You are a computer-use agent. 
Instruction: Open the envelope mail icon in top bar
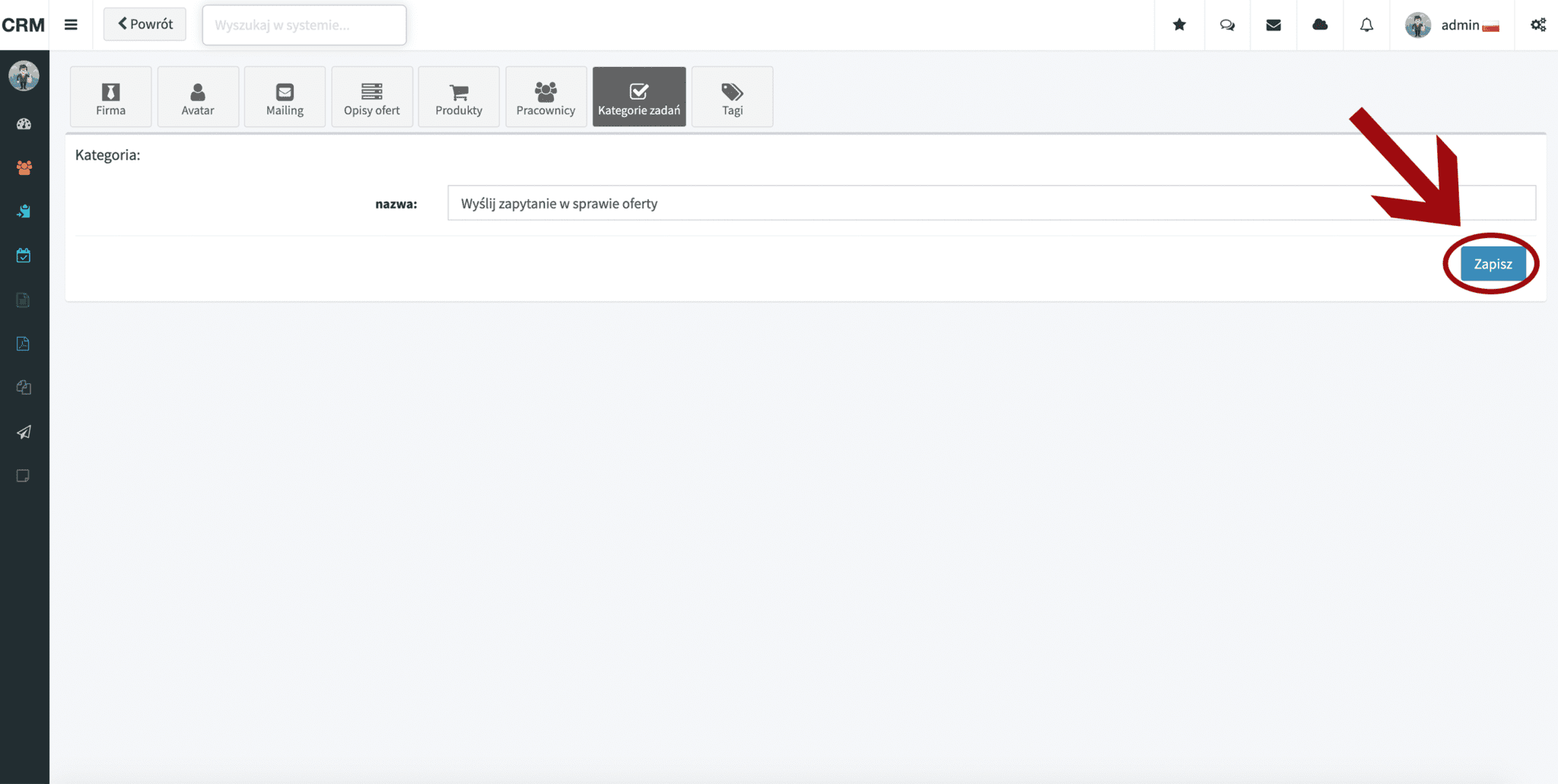tap(1273, 25)
